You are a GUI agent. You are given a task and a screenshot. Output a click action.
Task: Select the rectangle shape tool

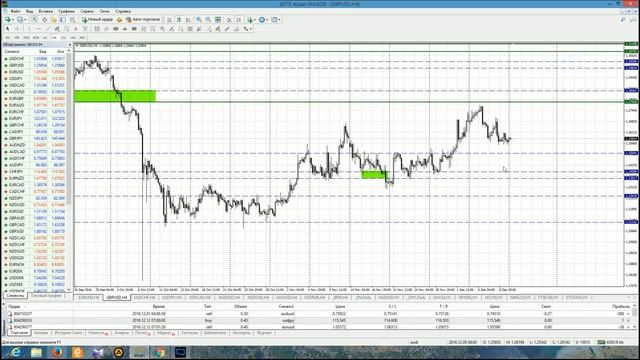click(x=134, y=29)
